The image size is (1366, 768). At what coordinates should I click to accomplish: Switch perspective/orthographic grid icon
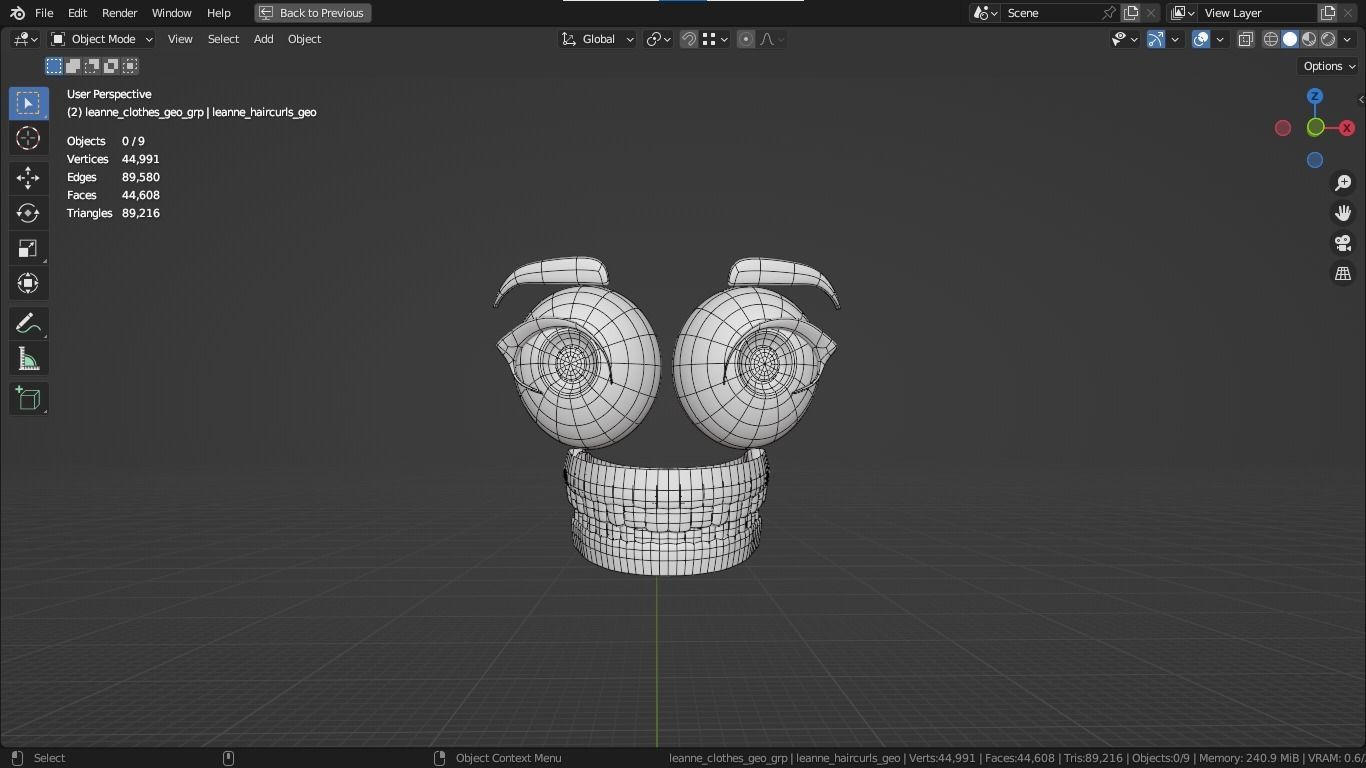pyautogui.click(x=1343, y=273)
